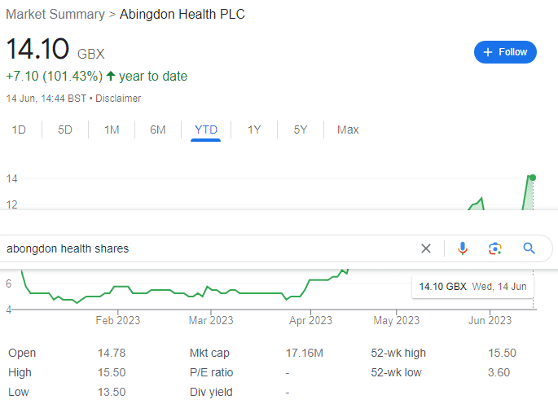
Task: Click the blue magnifier search icon
Action: click(x=529, y=248)
